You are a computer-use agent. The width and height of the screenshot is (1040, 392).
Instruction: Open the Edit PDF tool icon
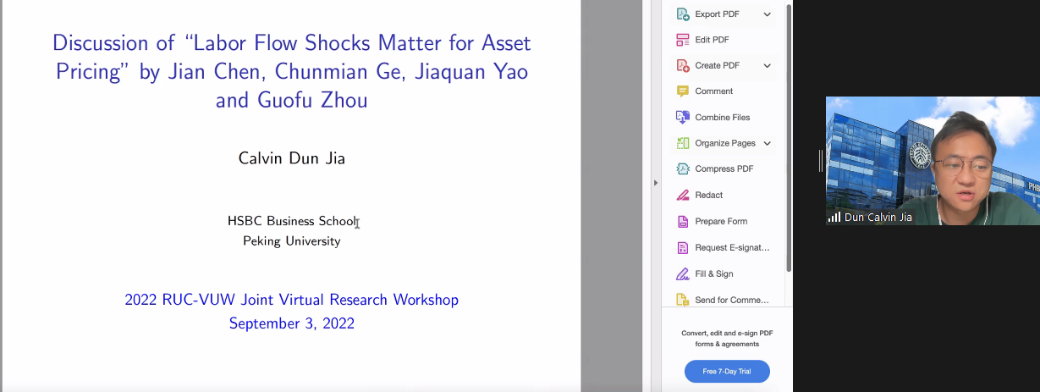point(682,40)
